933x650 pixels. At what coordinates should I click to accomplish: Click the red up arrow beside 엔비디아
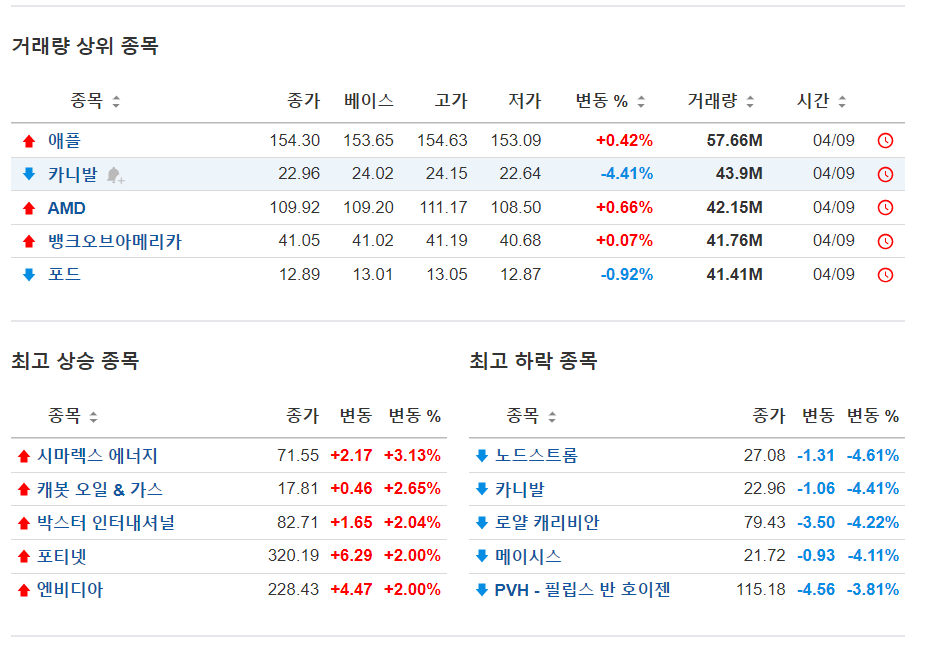24,590
